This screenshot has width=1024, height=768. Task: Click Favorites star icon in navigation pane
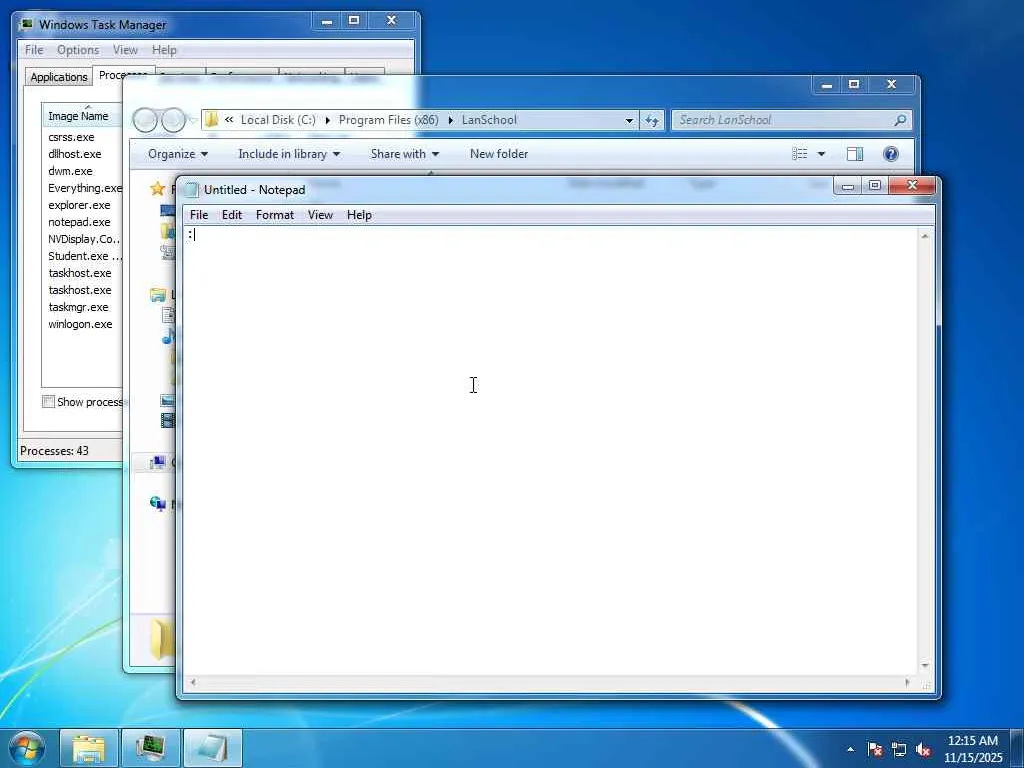157,189
